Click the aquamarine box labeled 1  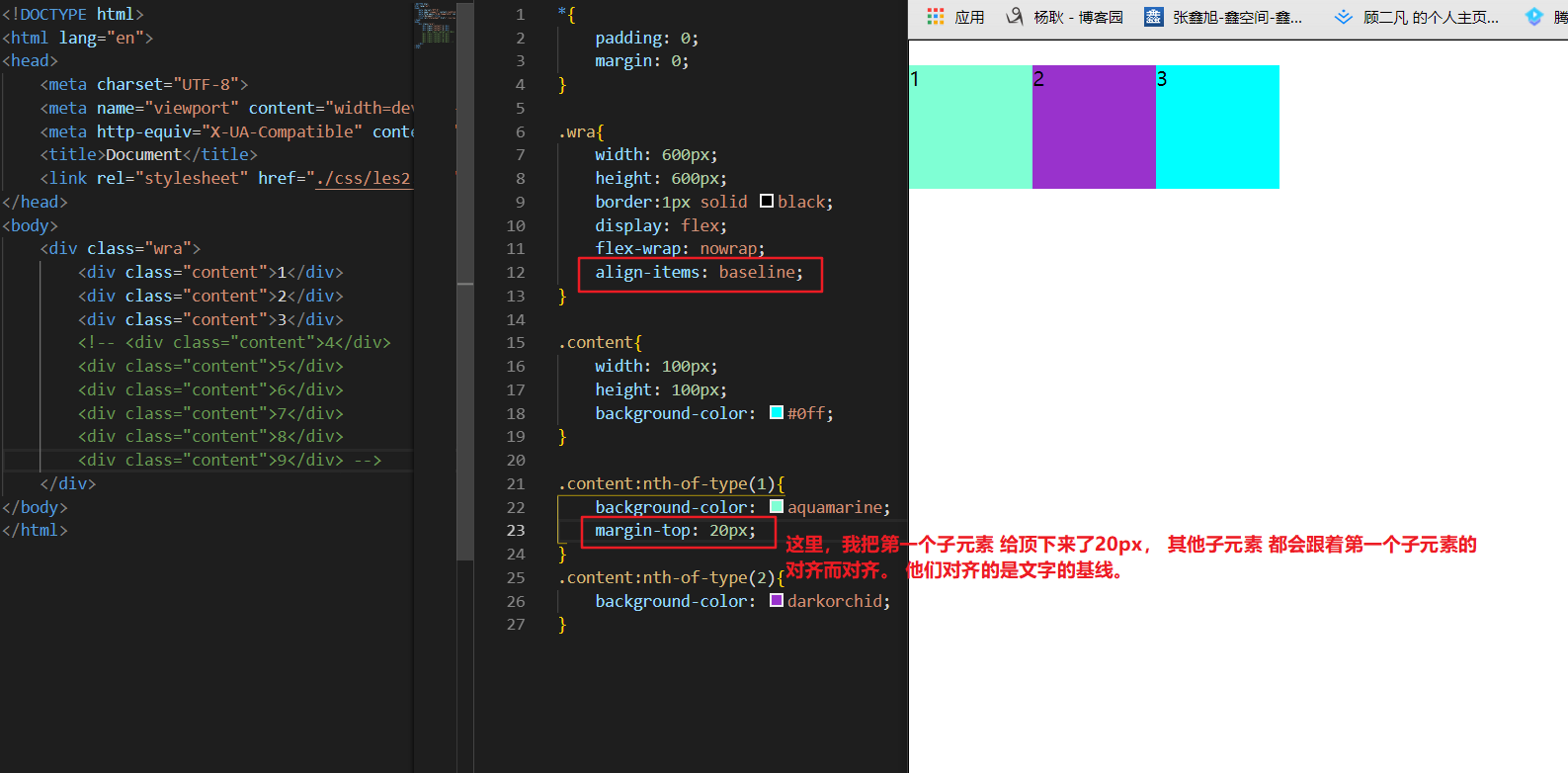[970, 129]
